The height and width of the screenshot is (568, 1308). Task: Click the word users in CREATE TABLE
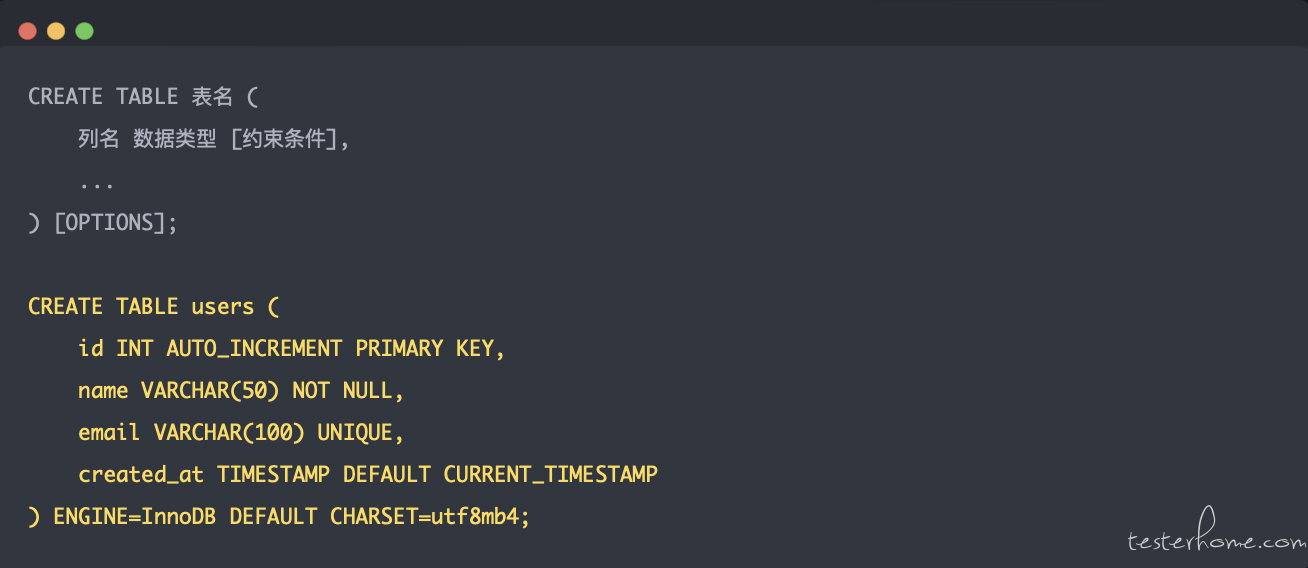[223, 306]
